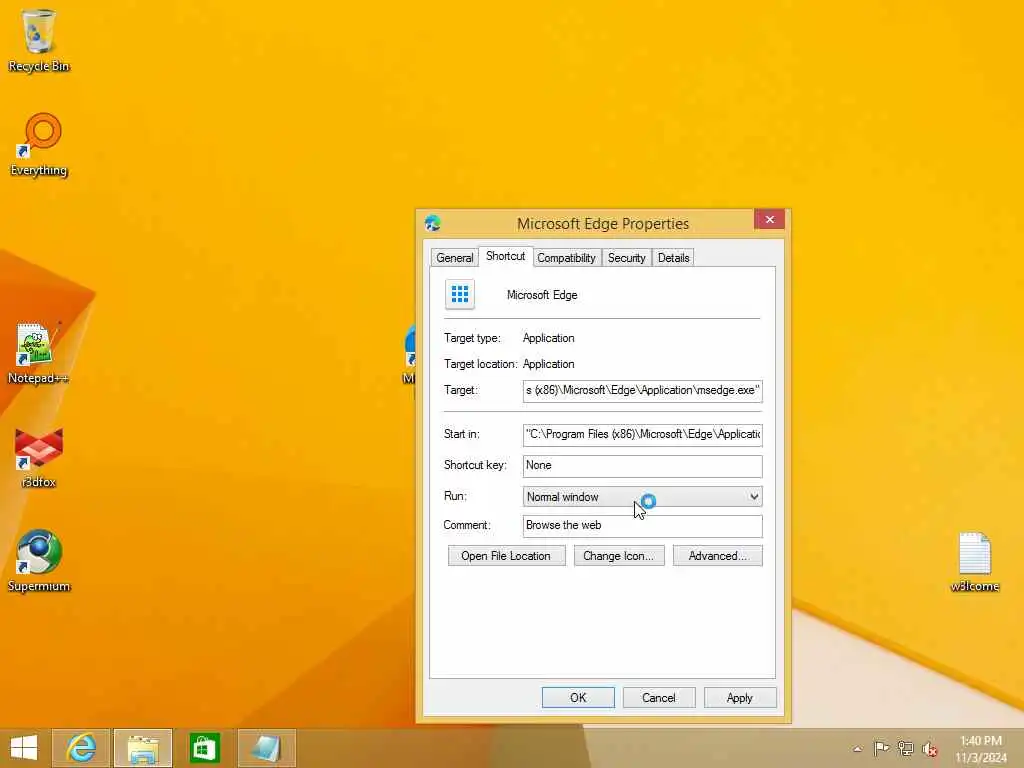Open the Recycle Bin desktop icon
This screenshot has width=1024, height=768.
pos(39,40)
